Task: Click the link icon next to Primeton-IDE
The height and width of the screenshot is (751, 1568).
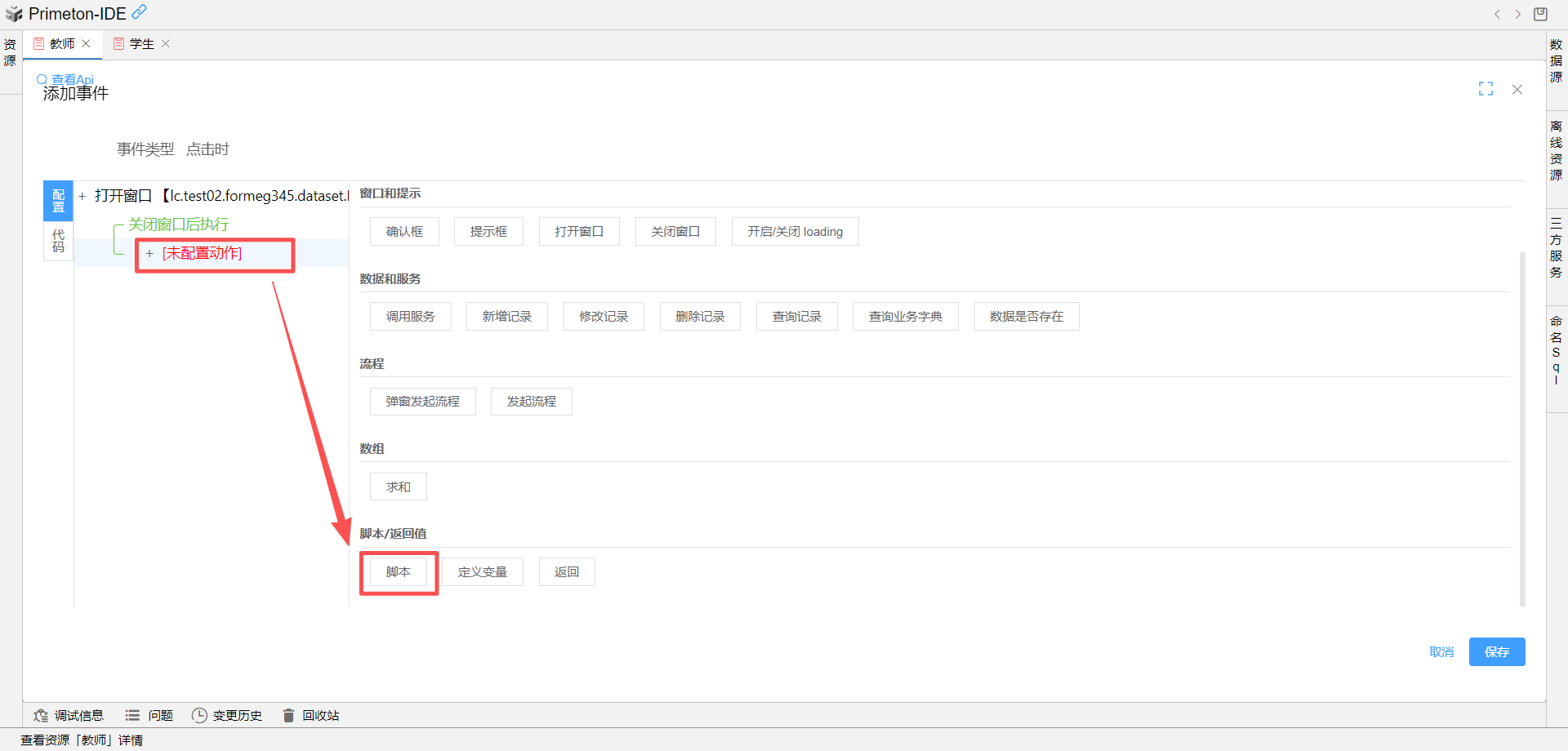Action: coord(140,11)
